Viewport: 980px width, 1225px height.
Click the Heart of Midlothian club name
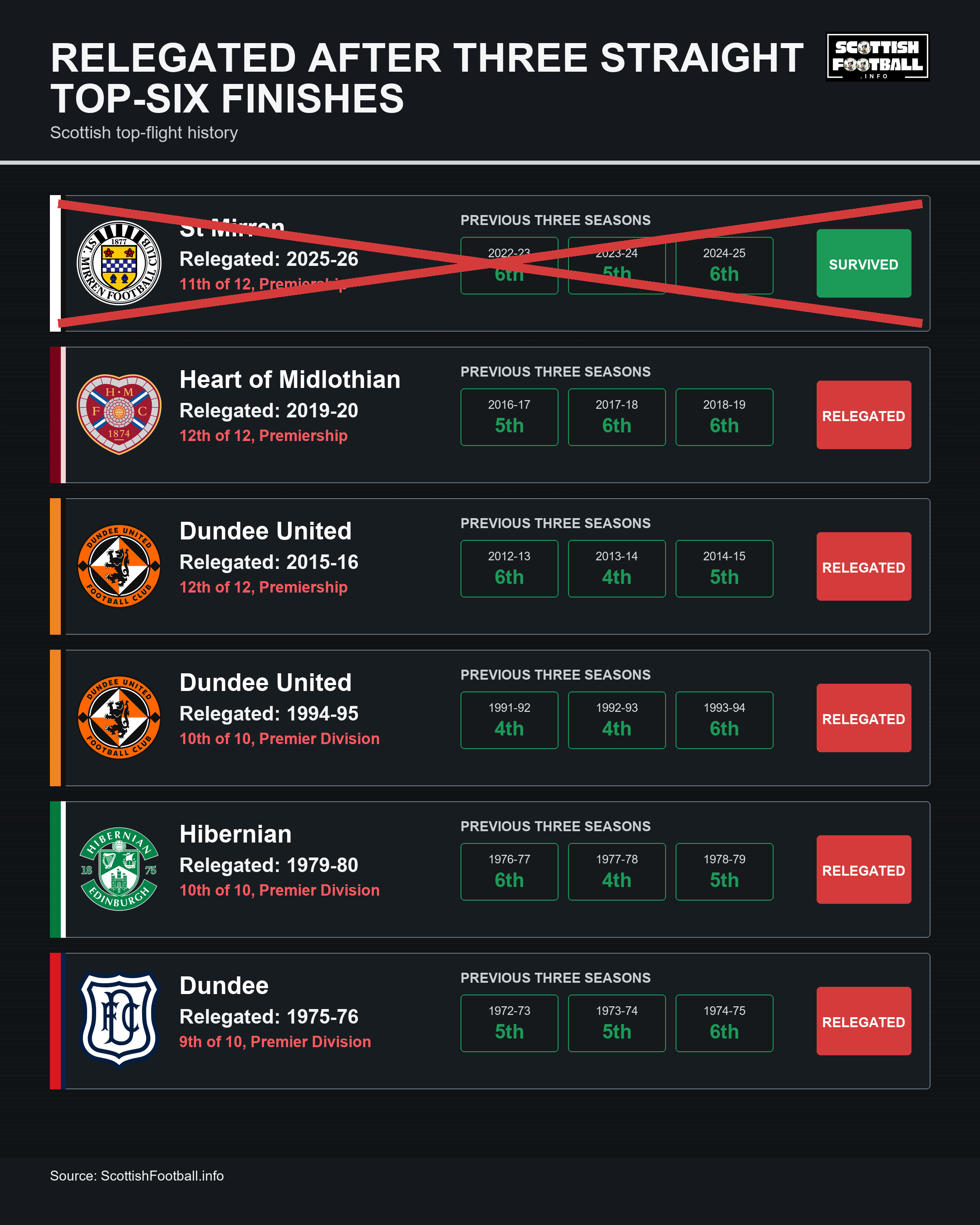pyautogui.click(x=290, y=380)
